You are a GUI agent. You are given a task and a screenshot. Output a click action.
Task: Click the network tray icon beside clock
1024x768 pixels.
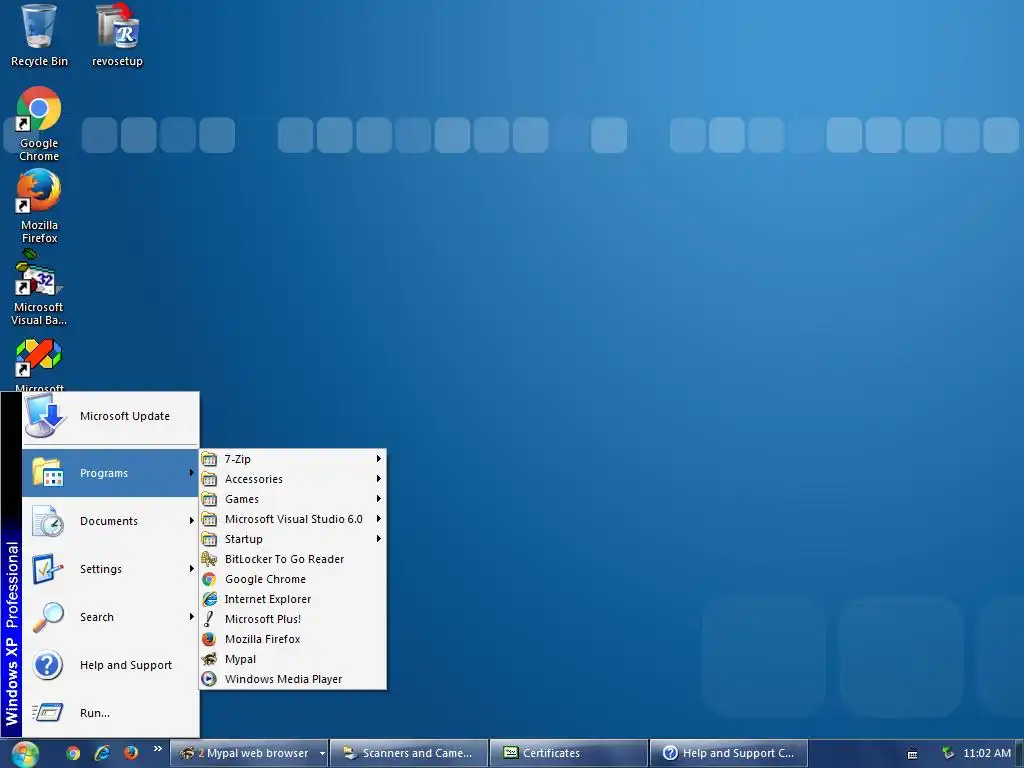(x=948, y=753)
